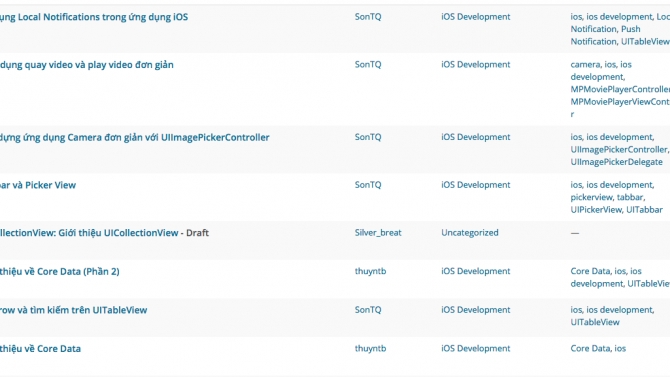The image size is (670, 377).
Task: Click author SonTQ in the Picker View row
Action: 368,185
